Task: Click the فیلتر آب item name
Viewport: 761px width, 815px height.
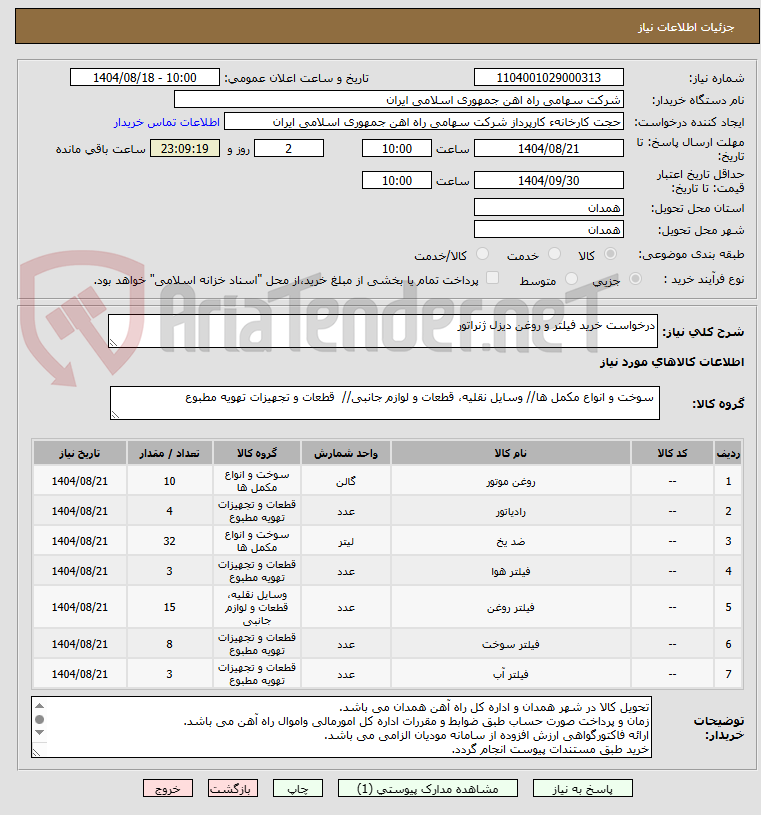Action: click(510, 674)
